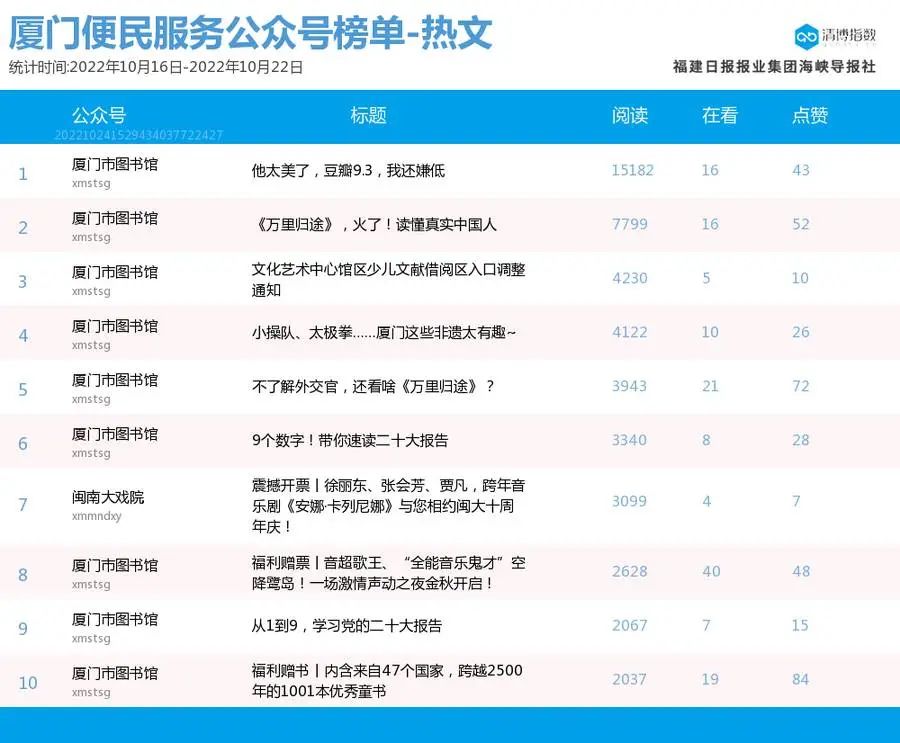The image size is (900, 743).
Task: Click the read count 15182
Action: (632, 171)
